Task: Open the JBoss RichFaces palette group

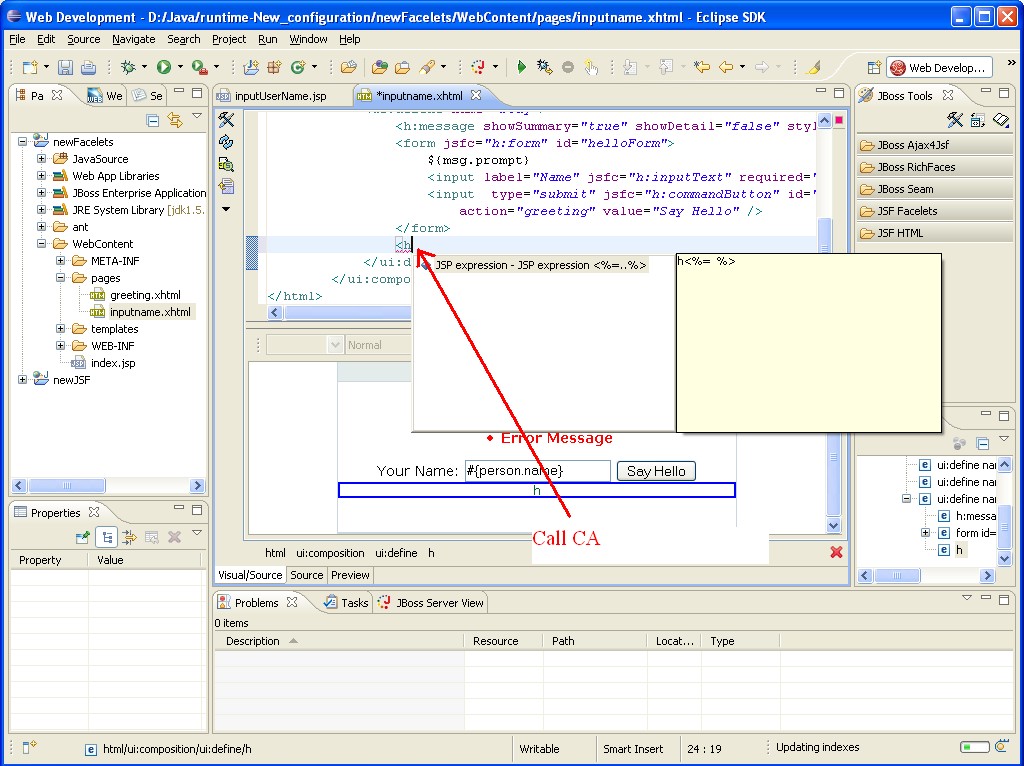Action: click(916, 167)
